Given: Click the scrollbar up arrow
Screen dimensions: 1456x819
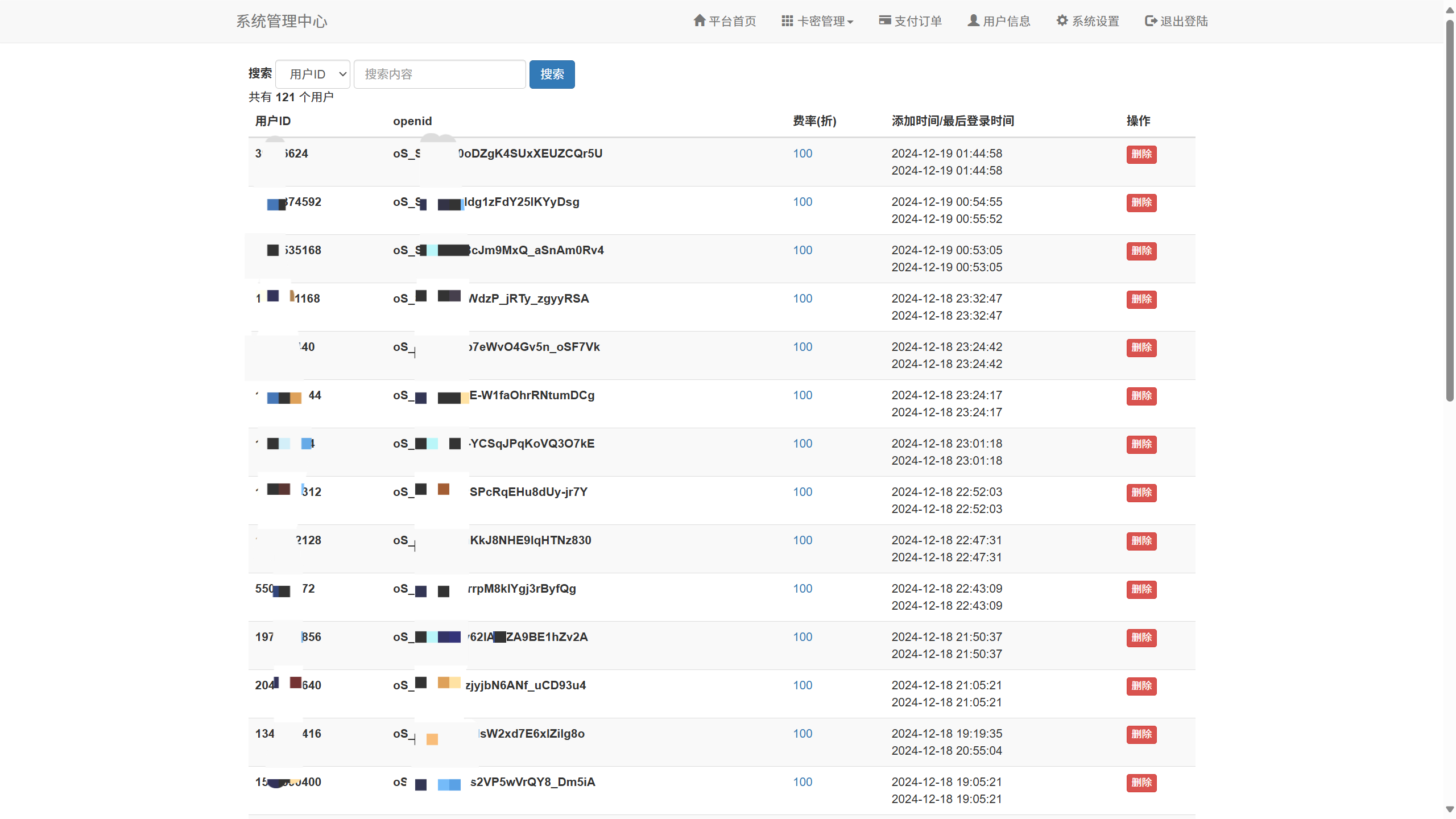Looking at the screenshot, I should click(1450, 10).
